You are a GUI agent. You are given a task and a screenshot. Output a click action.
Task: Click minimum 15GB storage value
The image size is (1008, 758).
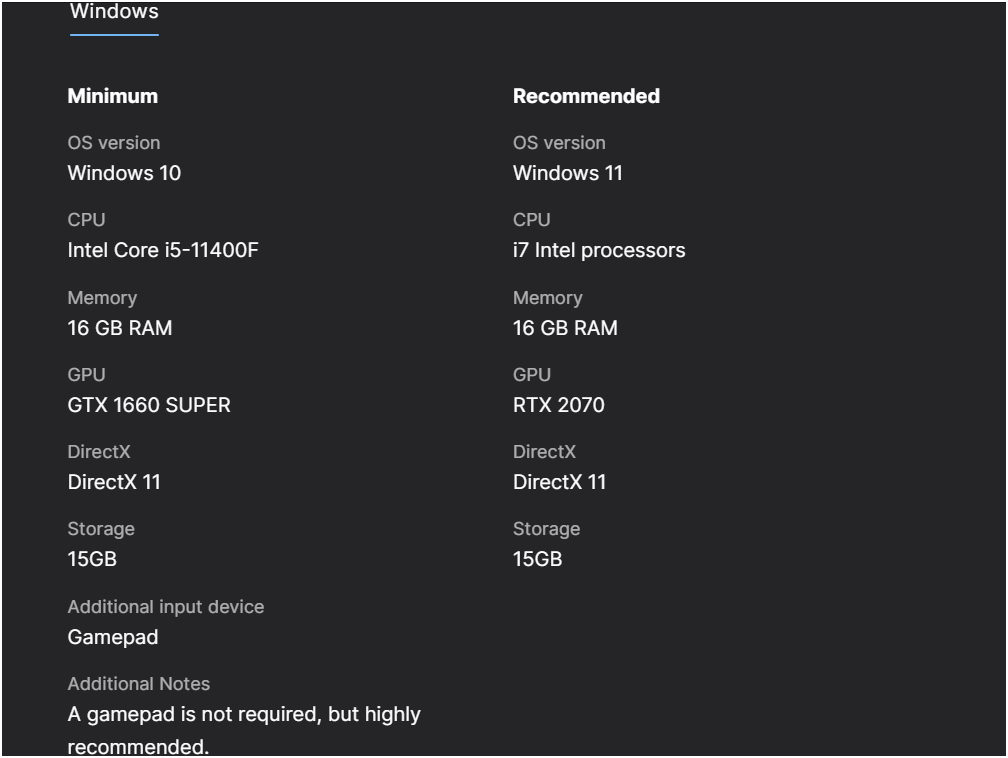[92, 559]
